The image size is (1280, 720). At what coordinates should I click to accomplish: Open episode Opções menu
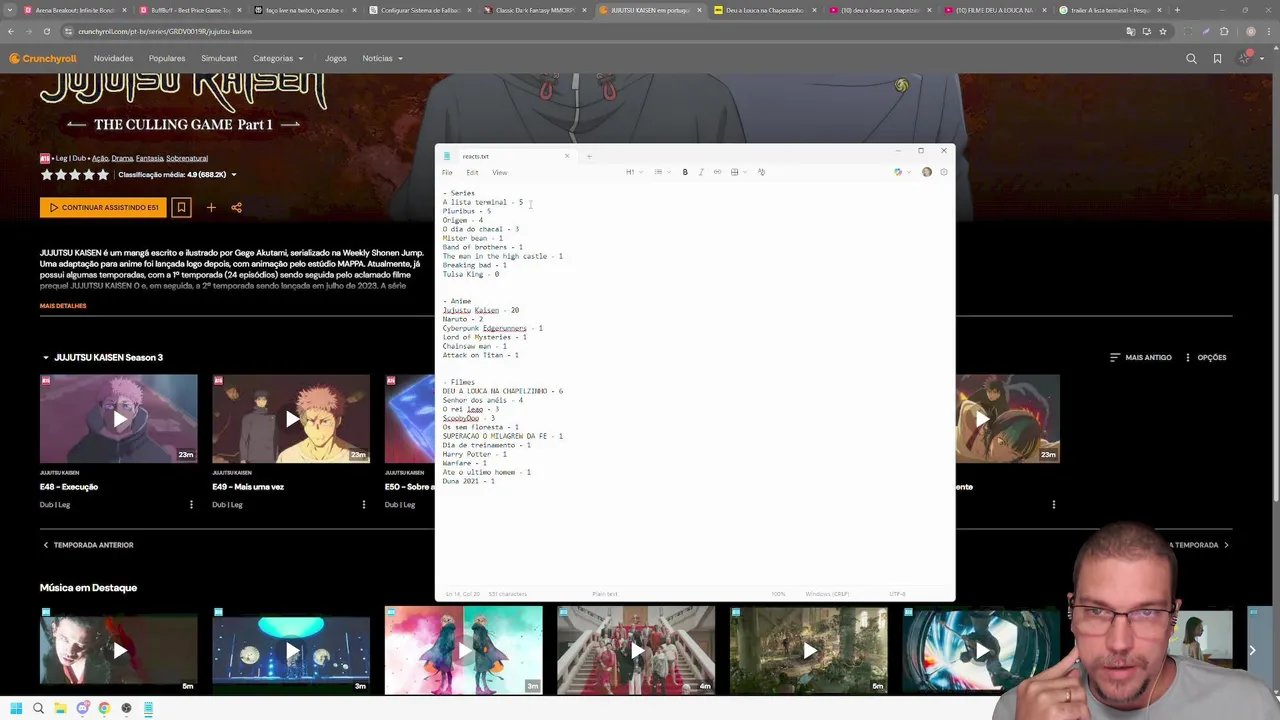(1205, 357)
